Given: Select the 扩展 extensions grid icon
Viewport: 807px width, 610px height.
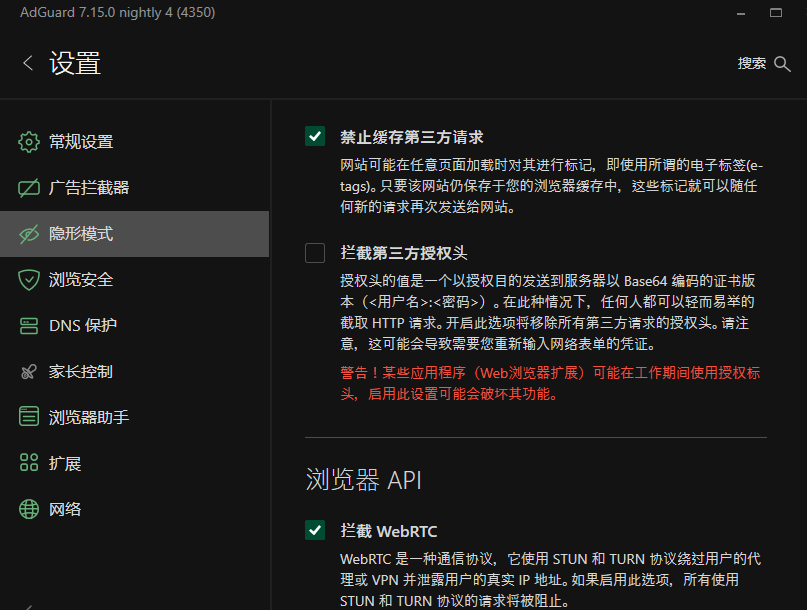Looking at the screenshot, I should [x=29, y=463].
